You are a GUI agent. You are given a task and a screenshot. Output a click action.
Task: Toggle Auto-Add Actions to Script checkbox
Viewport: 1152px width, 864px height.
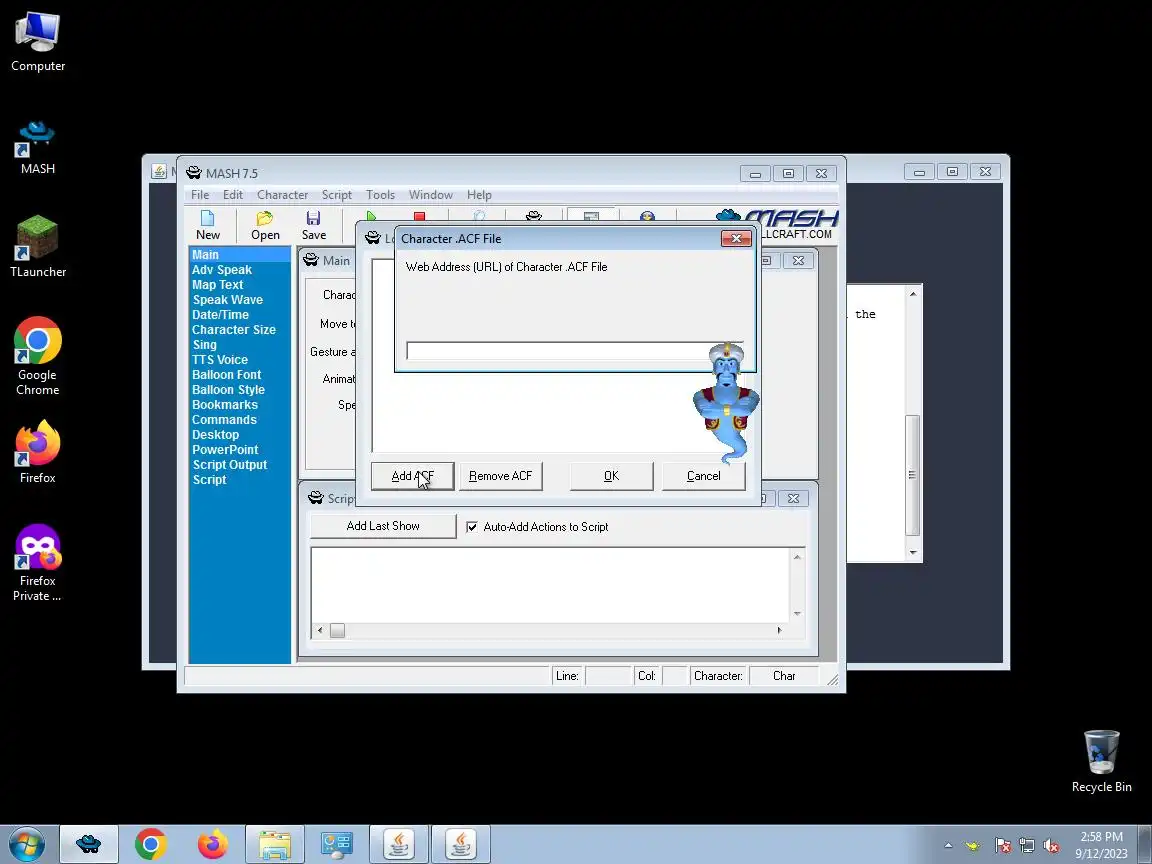[x=472, y=527]
